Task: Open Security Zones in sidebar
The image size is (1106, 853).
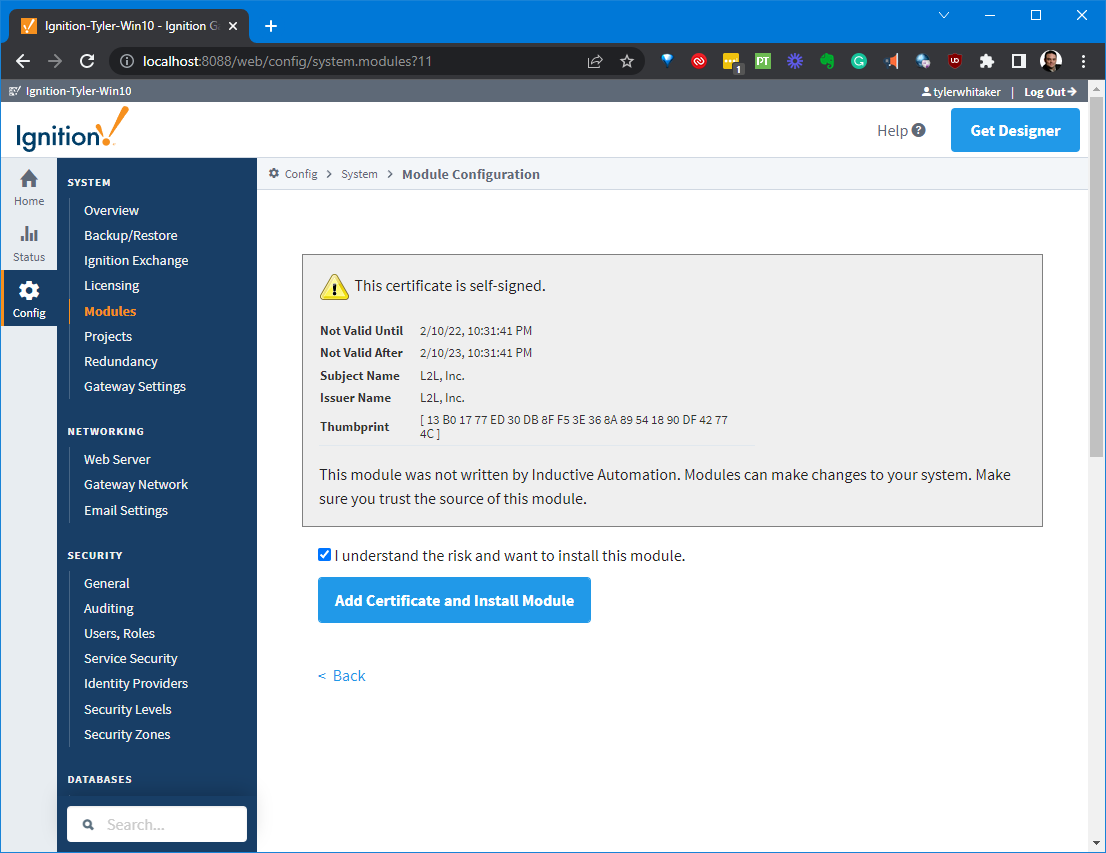Action: [x=127, y=734]
